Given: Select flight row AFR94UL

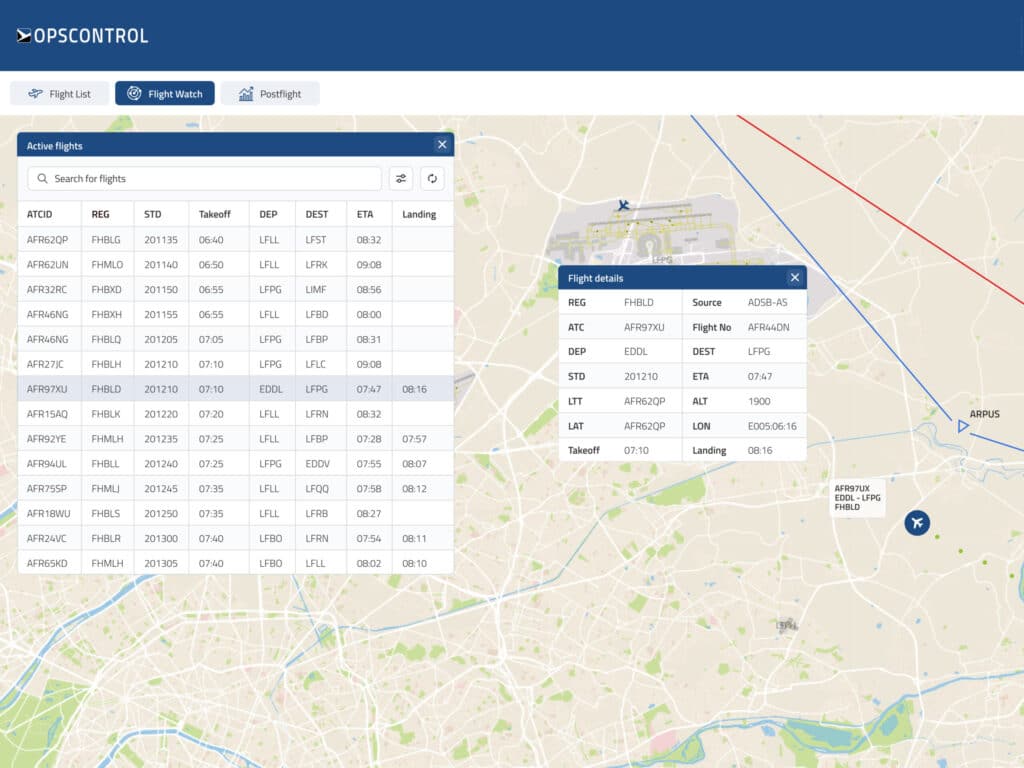Looking at the screenshot, I should click(x=236, y=463).
